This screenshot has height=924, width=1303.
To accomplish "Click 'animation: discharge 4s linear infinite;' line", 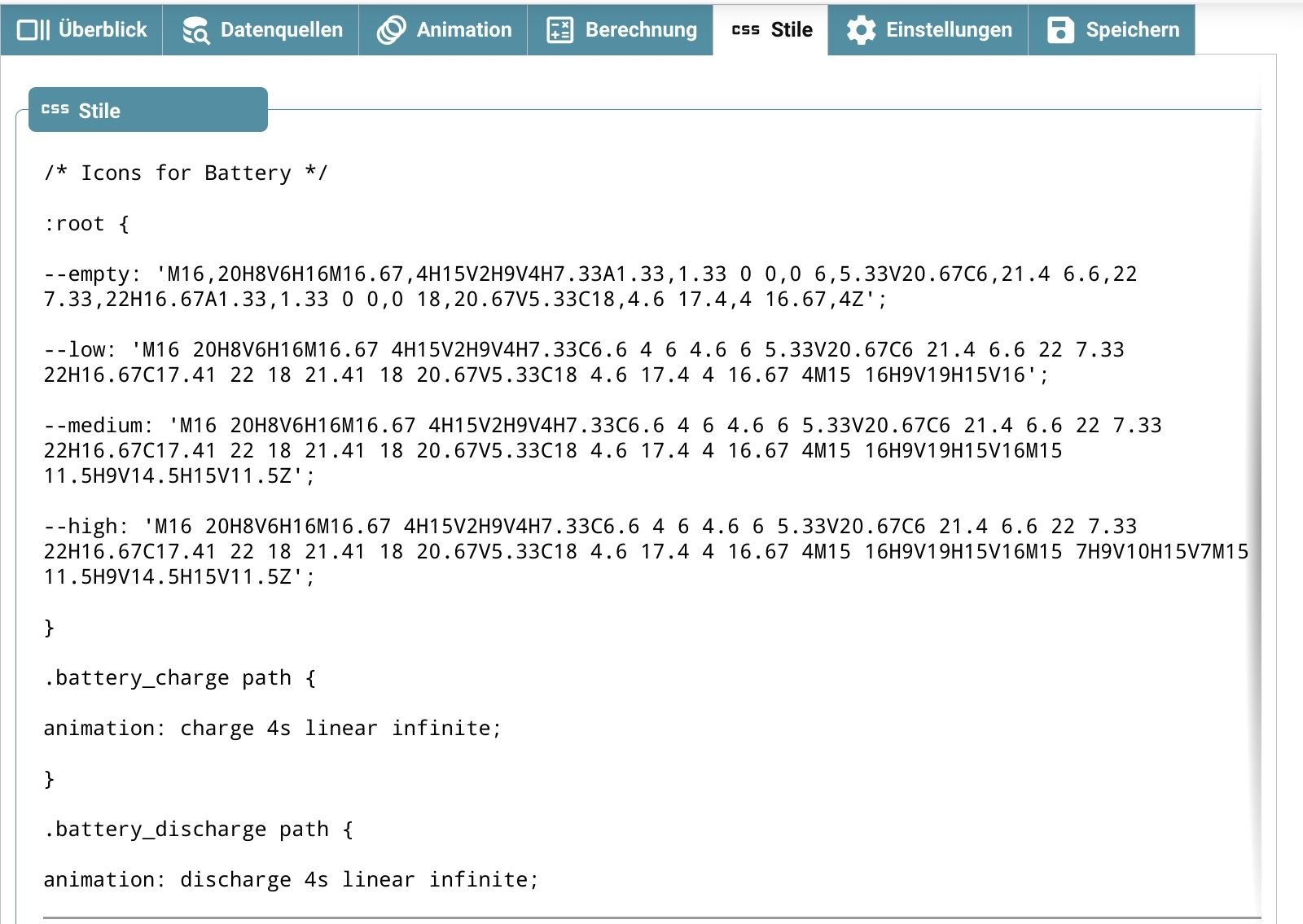I will tap(292, 879).
